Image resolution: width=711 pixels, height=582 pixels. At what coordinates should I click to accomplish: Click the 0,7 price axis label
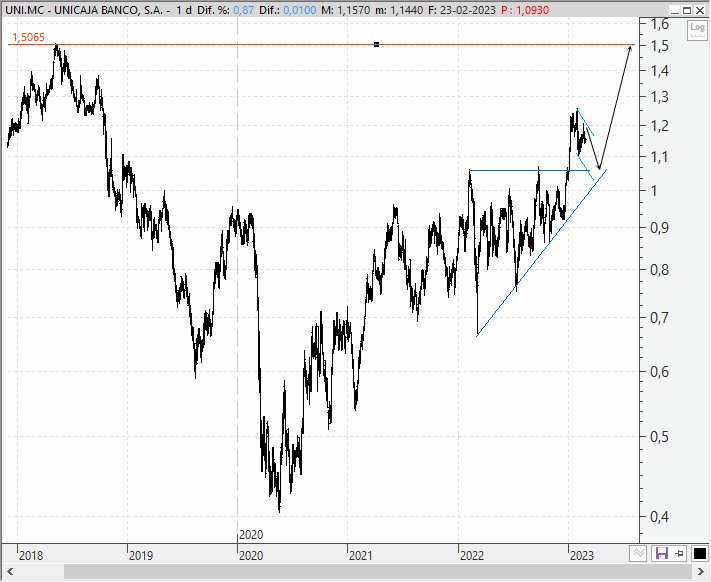point(660,317)
